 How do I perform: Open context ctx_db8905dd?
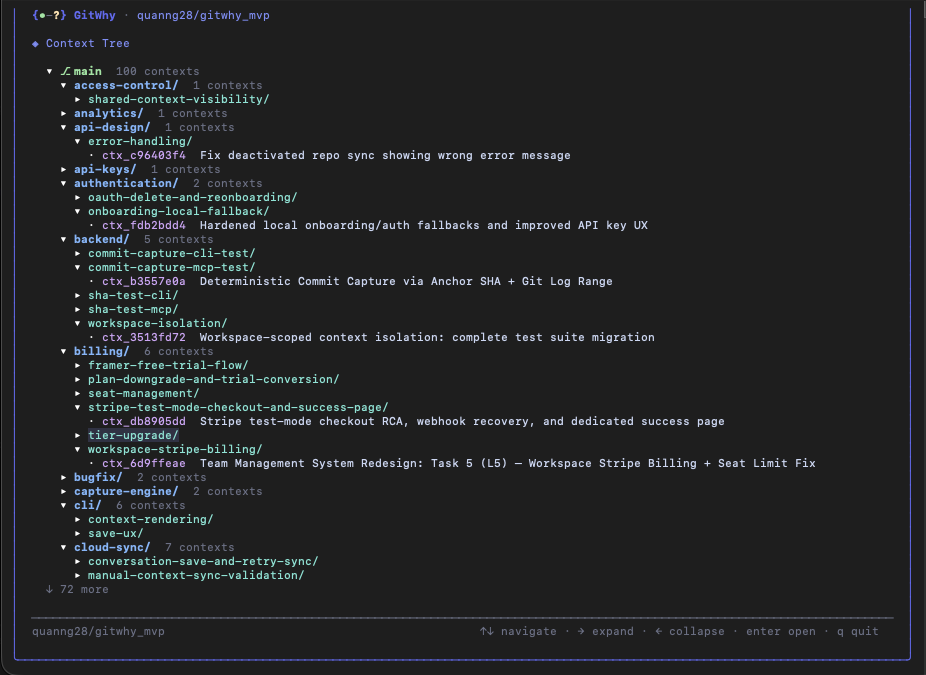point(144,422)
